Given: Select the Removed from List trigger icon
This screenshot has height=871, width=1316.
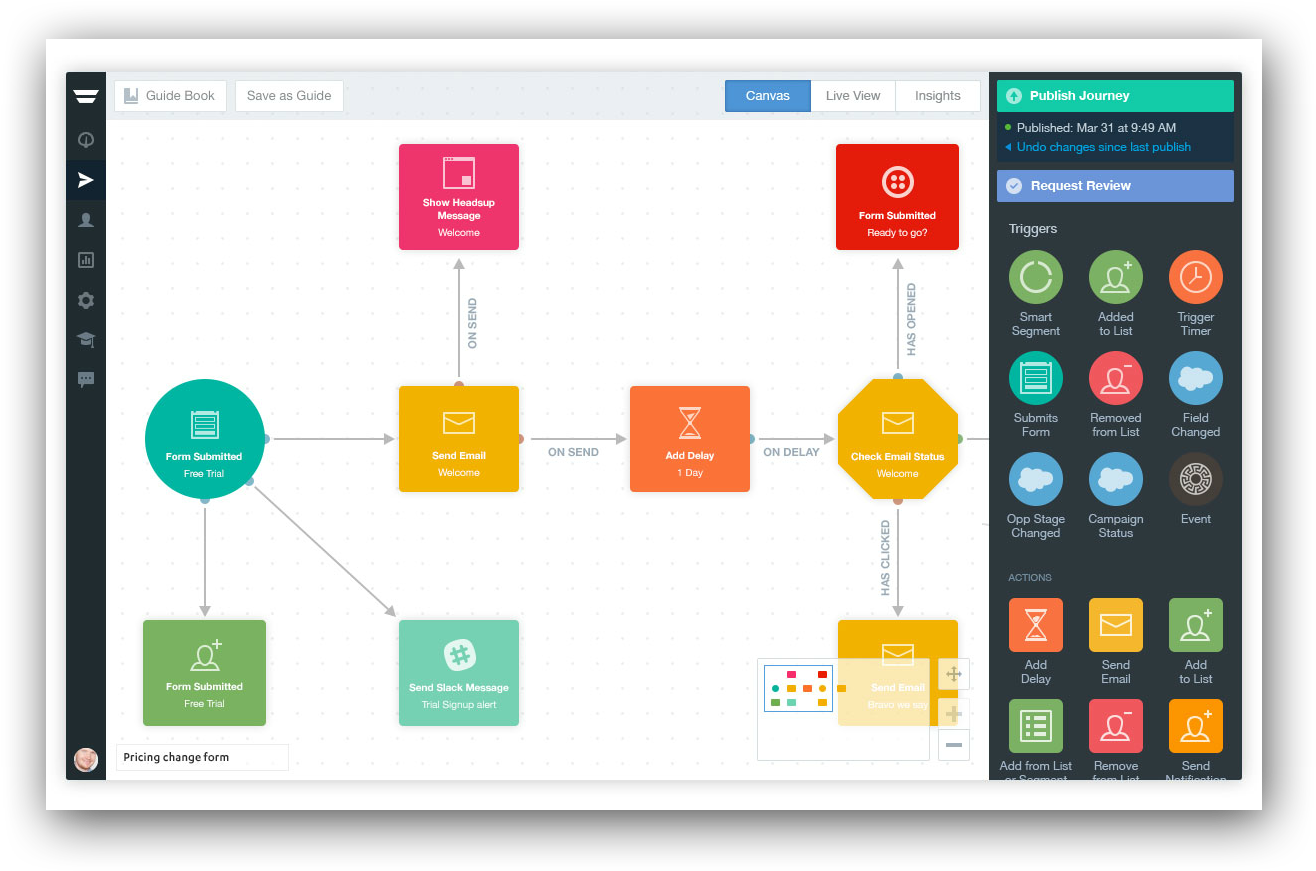Looking at the screenshot, I should click(1116, 378).
